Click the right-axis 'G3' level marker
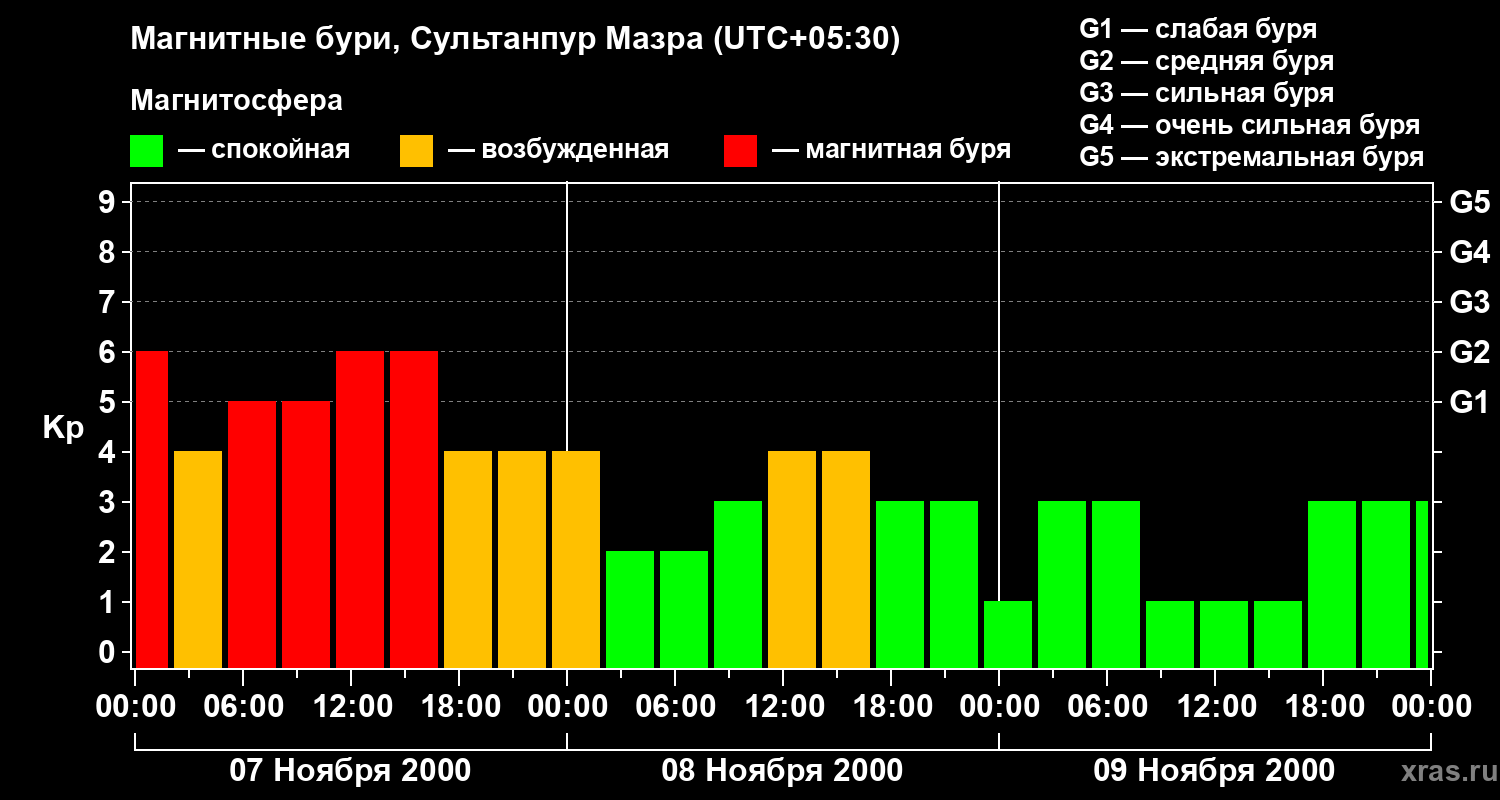This screenshot has height=800, width=1500. [1469, 302]
